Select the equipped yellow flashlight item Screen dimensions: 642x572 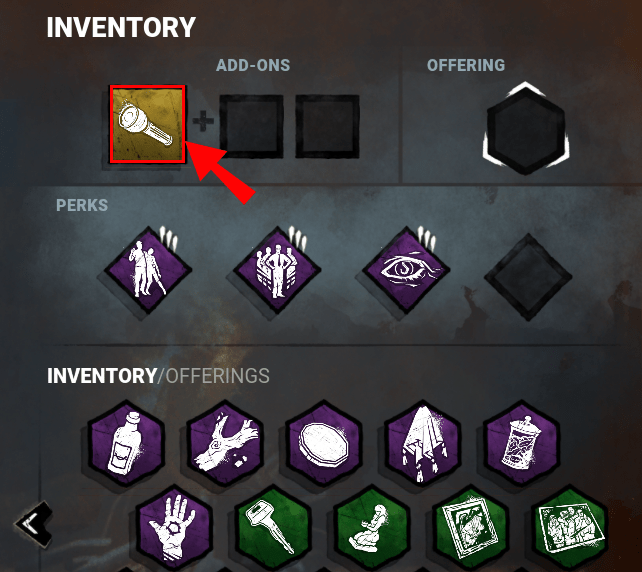tap(147, 124)
